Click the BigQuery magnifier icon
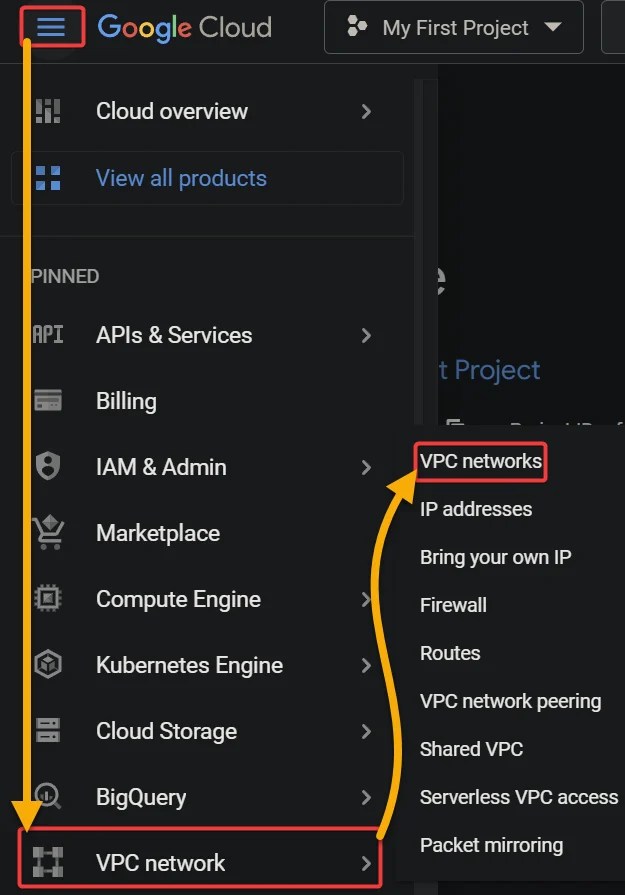 (47, 797)
